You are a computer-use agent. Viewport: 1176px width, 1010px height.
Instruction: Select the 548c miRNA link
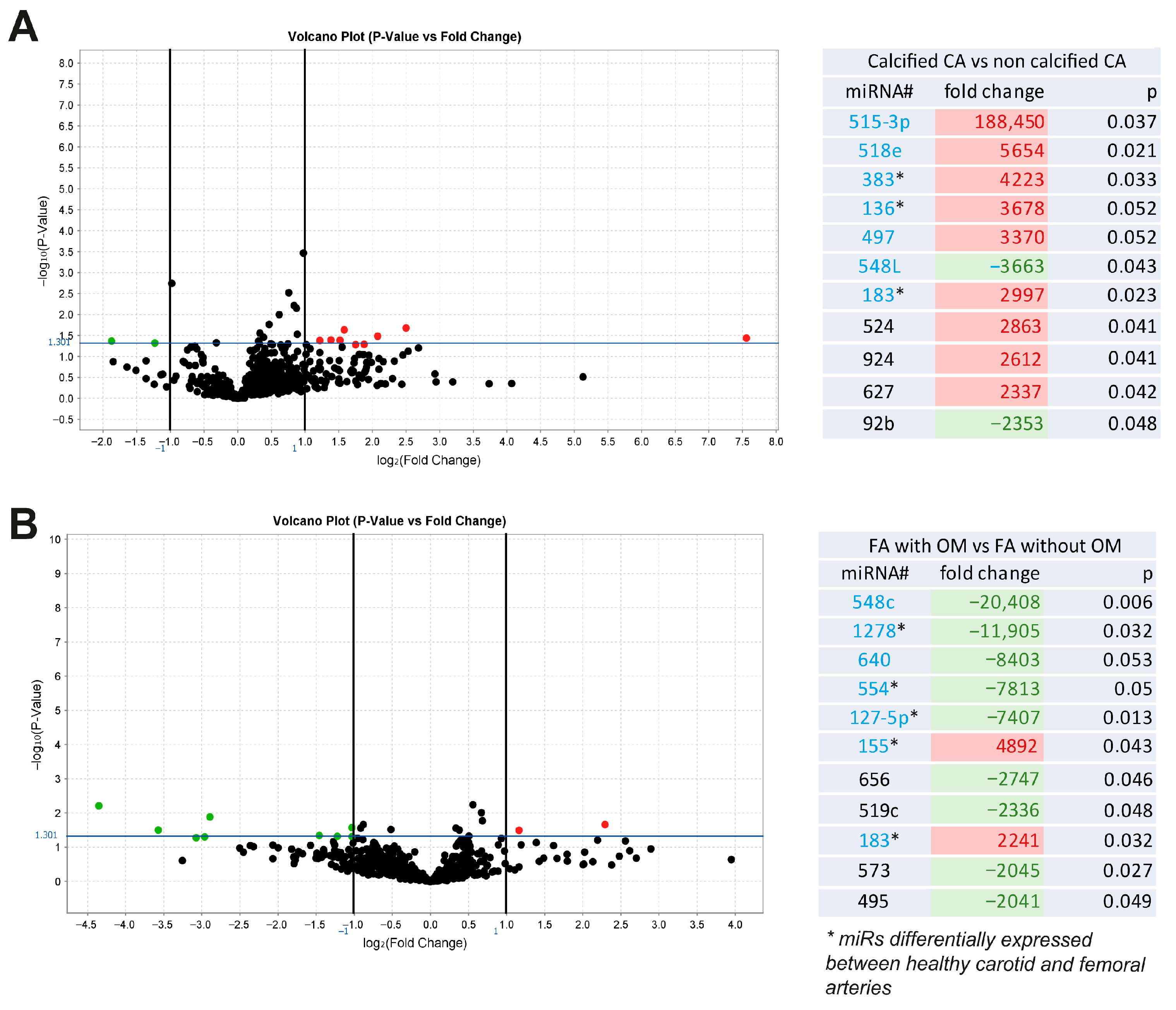click(x=873, y=602)
